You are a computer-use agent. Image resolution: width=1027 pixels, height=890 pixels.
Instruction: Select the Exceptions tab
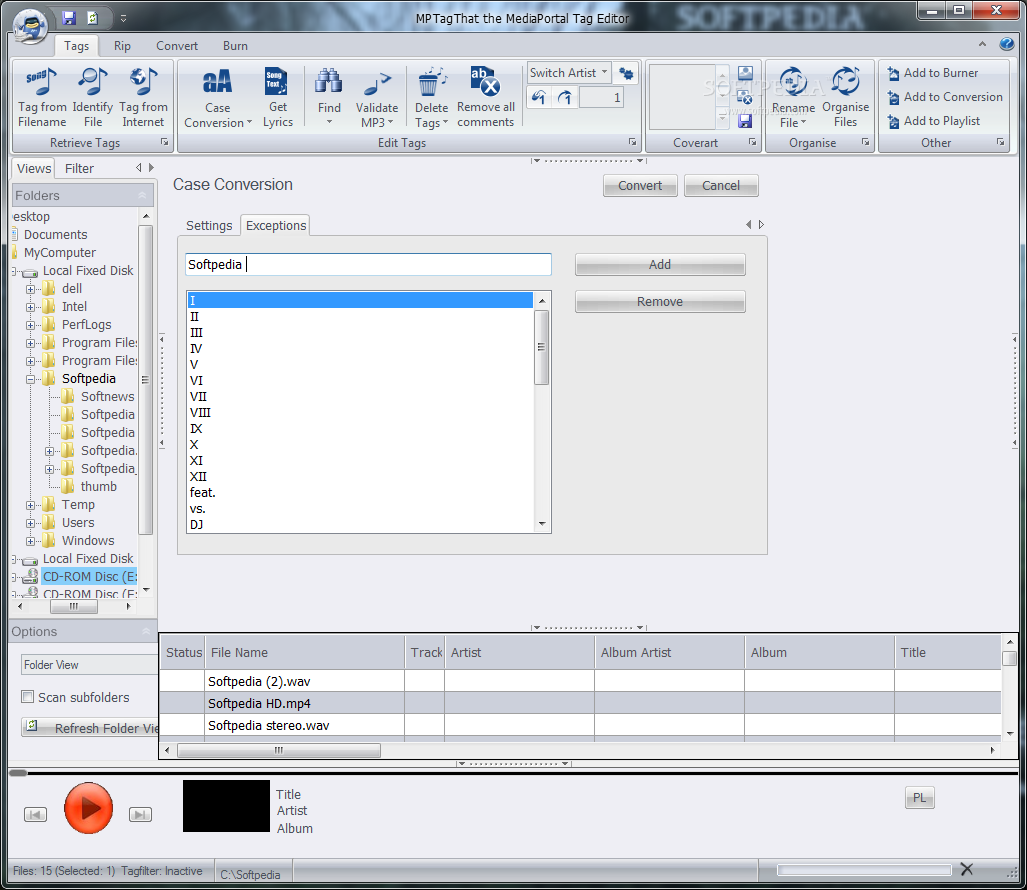(276, 225)
